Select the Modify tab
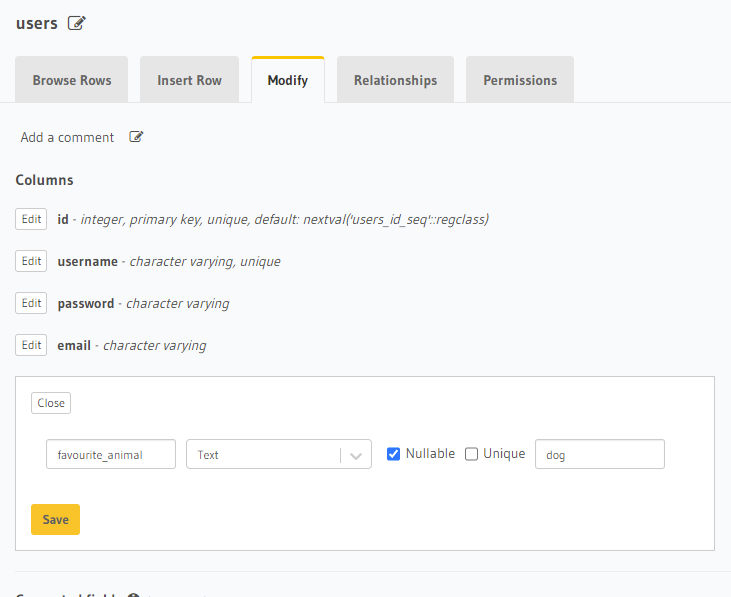The width and height of the screenshot is (731, 597). pos(287,80)
